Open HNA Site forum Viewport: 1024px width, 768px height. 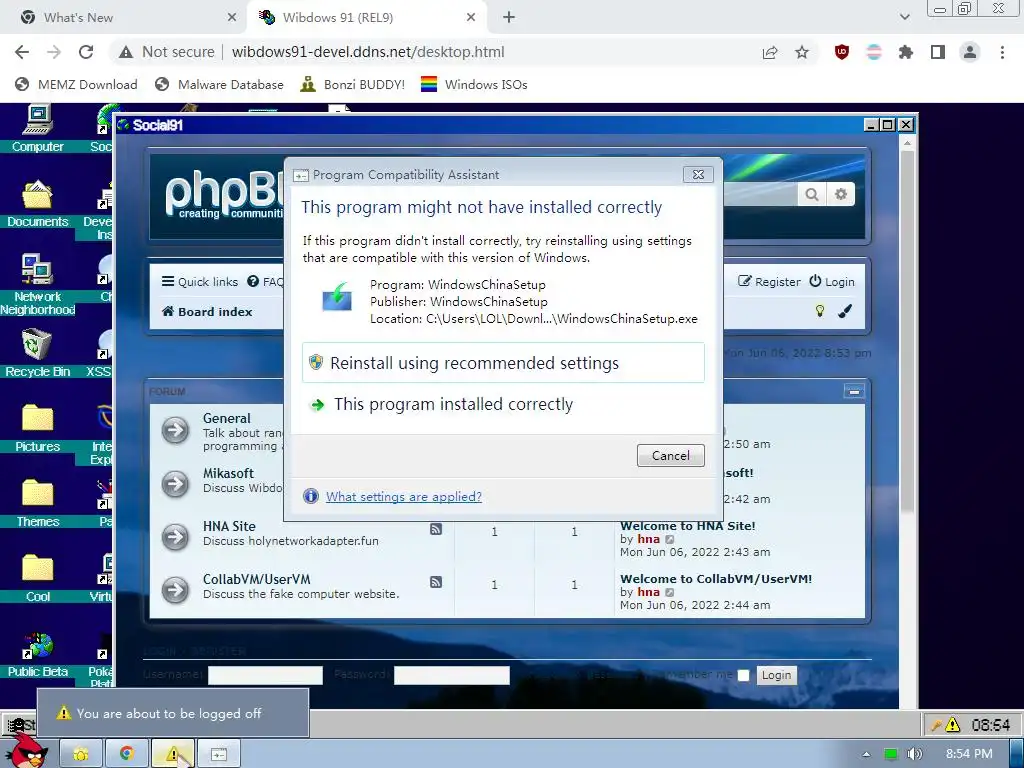[x=229, y=526]
